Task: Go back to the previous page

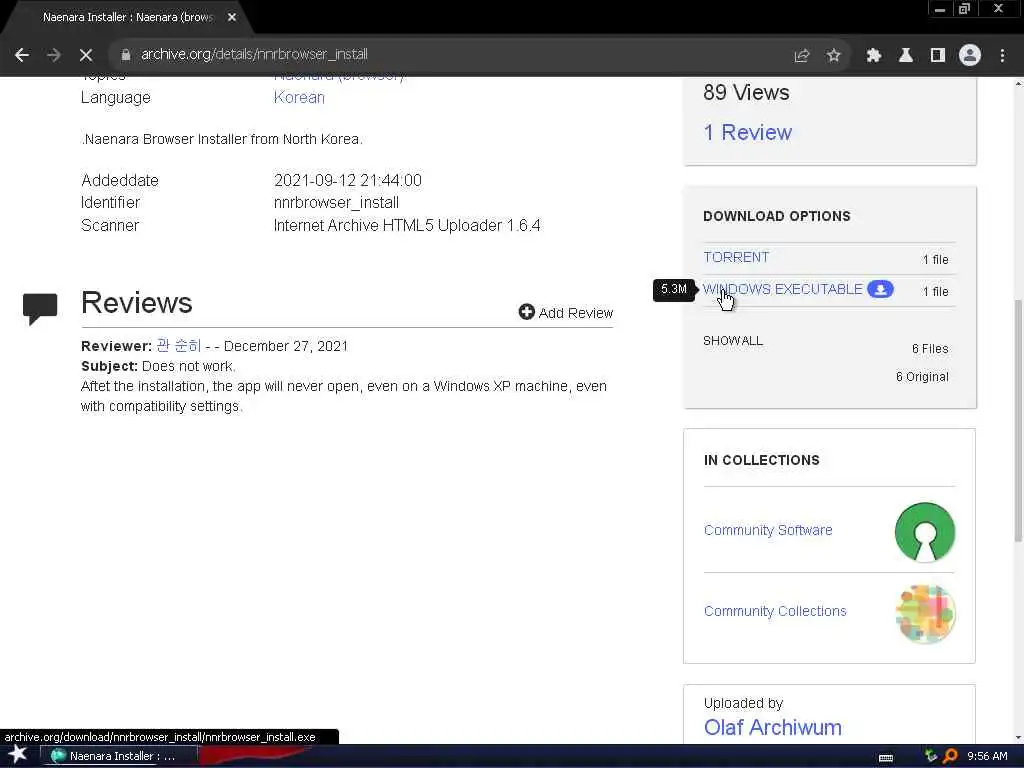Action: tap(22, 55)
